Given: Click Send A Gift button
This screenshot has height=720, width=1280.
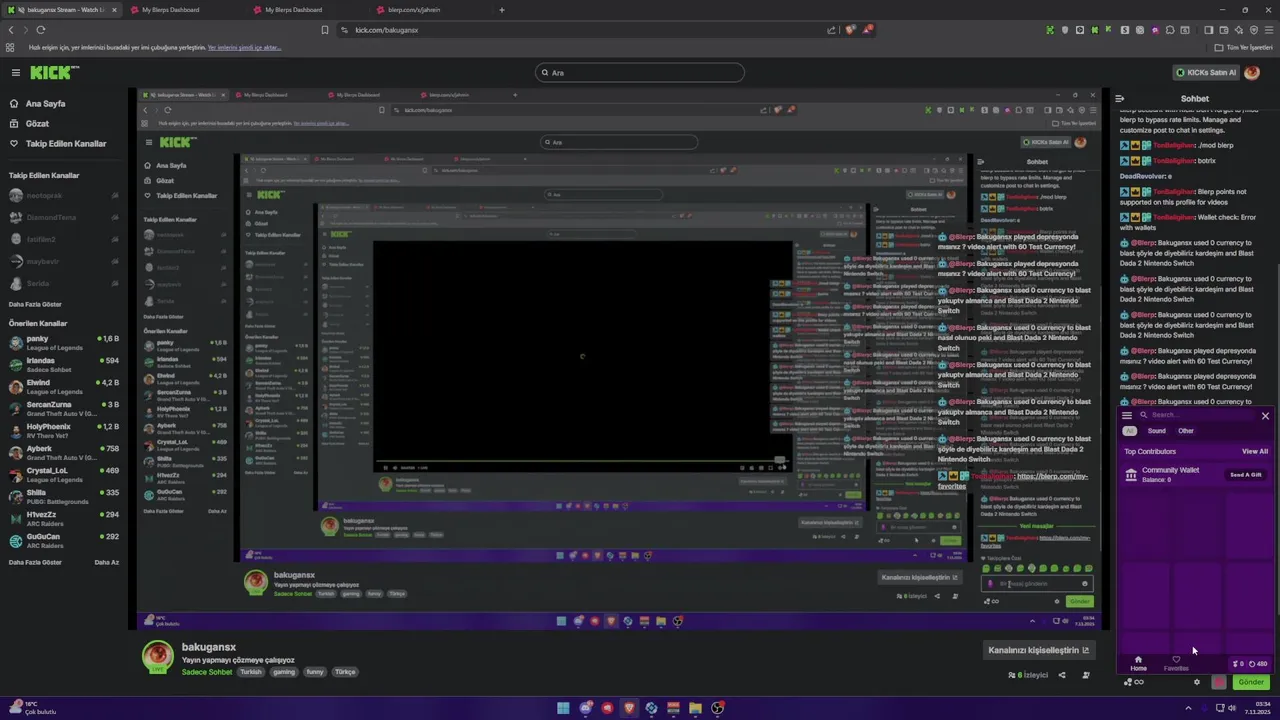Looking at the screenshot, I should (x=1246, y=475).
